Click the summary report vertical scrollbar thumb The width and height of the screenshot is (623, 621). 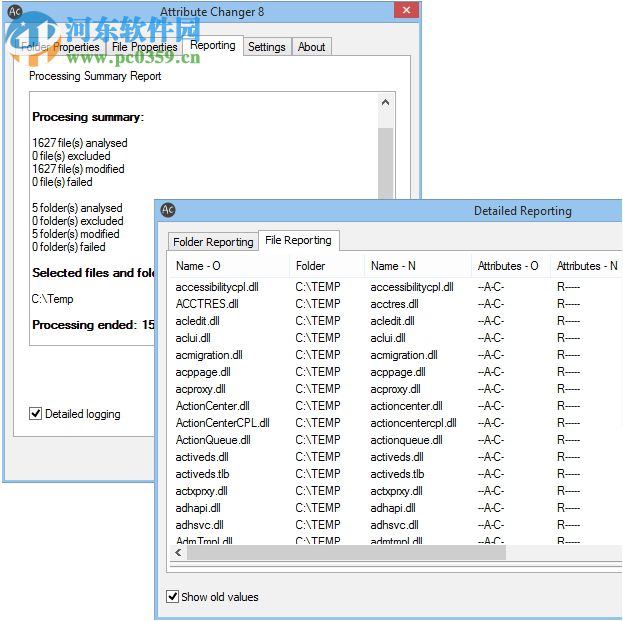pos(385,163)
